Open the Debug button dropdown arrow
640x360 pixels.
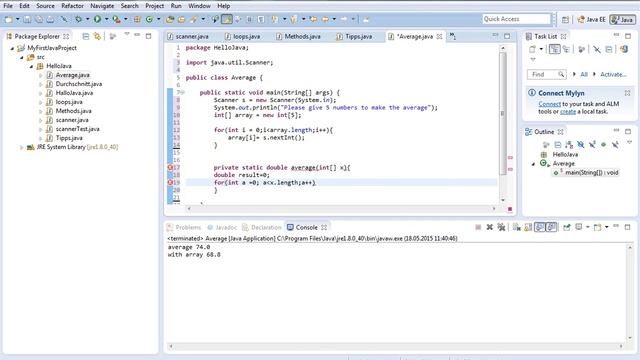(87, 19)
